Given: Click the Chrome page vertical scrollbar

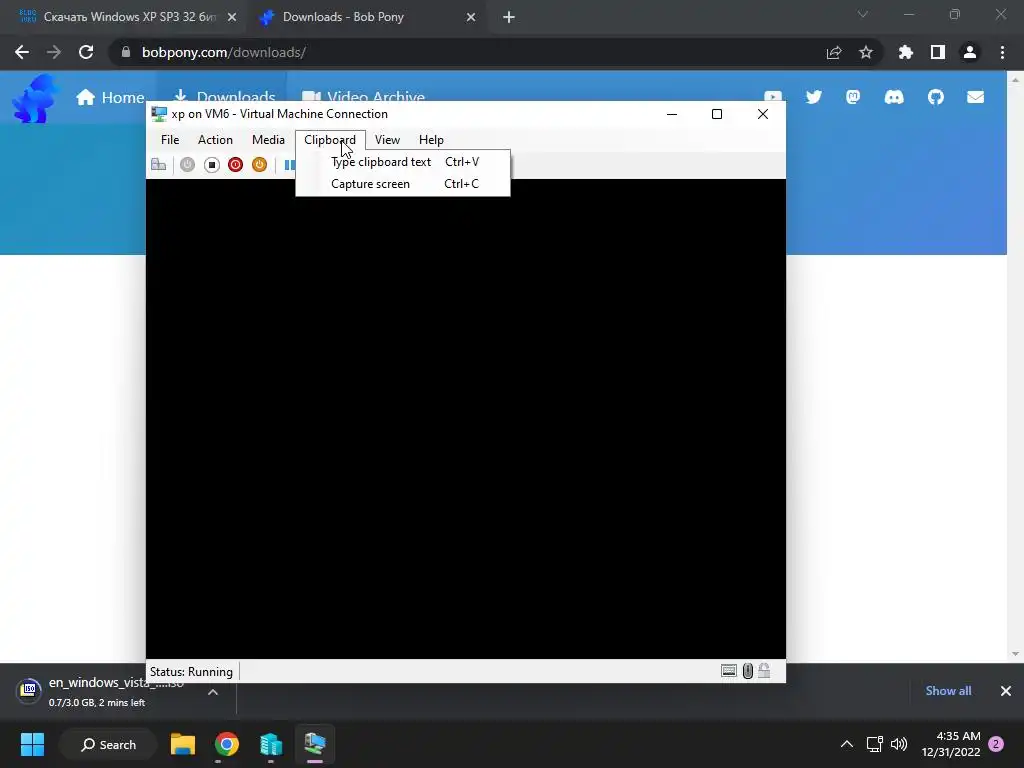Looking at the screenshot, I should 1015,366.
